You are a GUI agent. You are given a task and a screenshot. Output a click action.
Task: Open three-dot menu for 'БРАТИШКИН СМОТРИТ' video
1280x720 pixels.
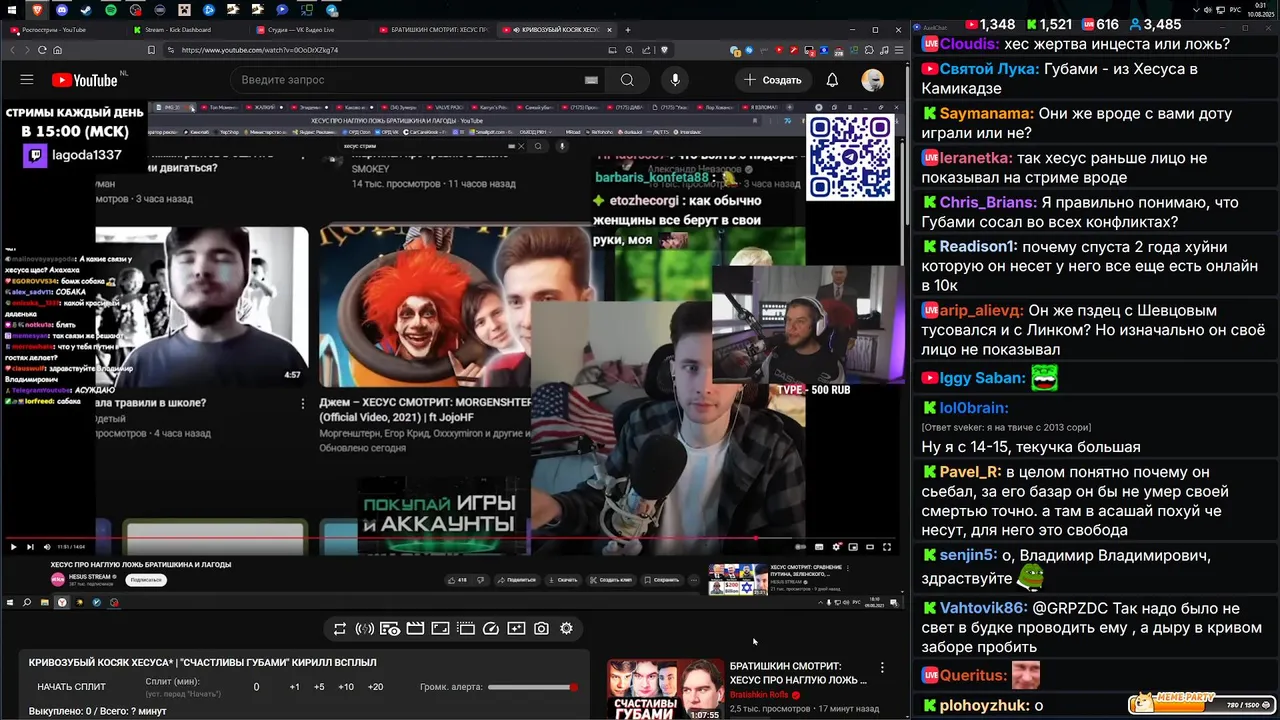tap(882, 667)
